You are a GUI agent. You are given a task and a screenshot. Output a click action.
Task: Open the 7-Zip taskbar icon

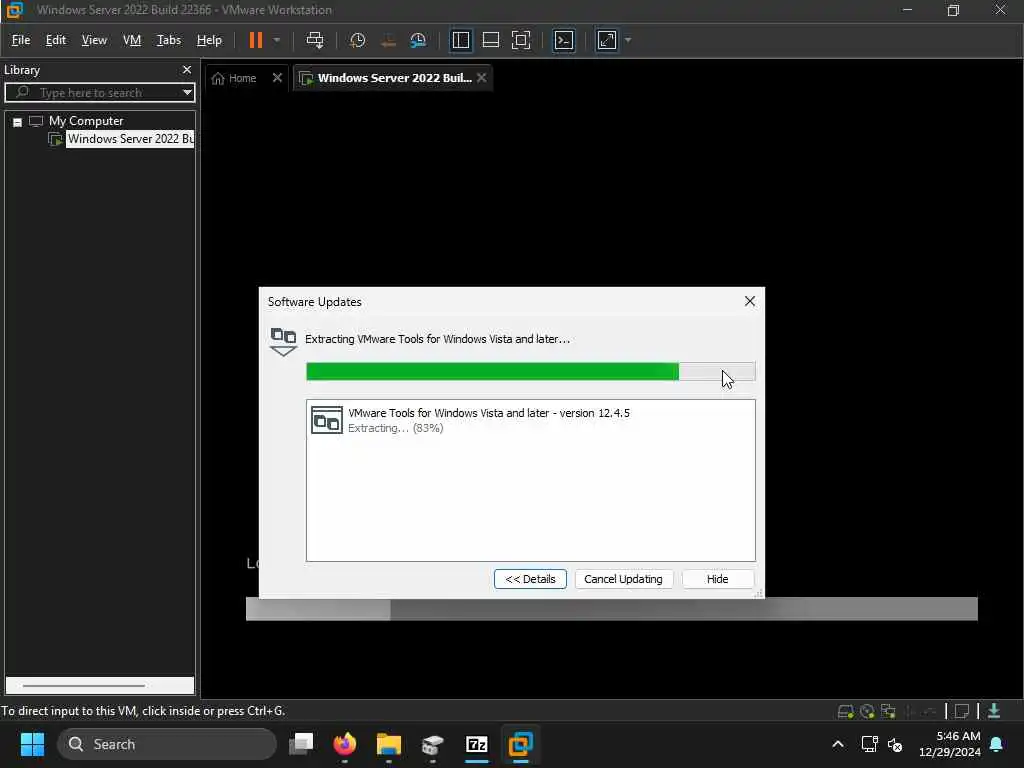477,744
